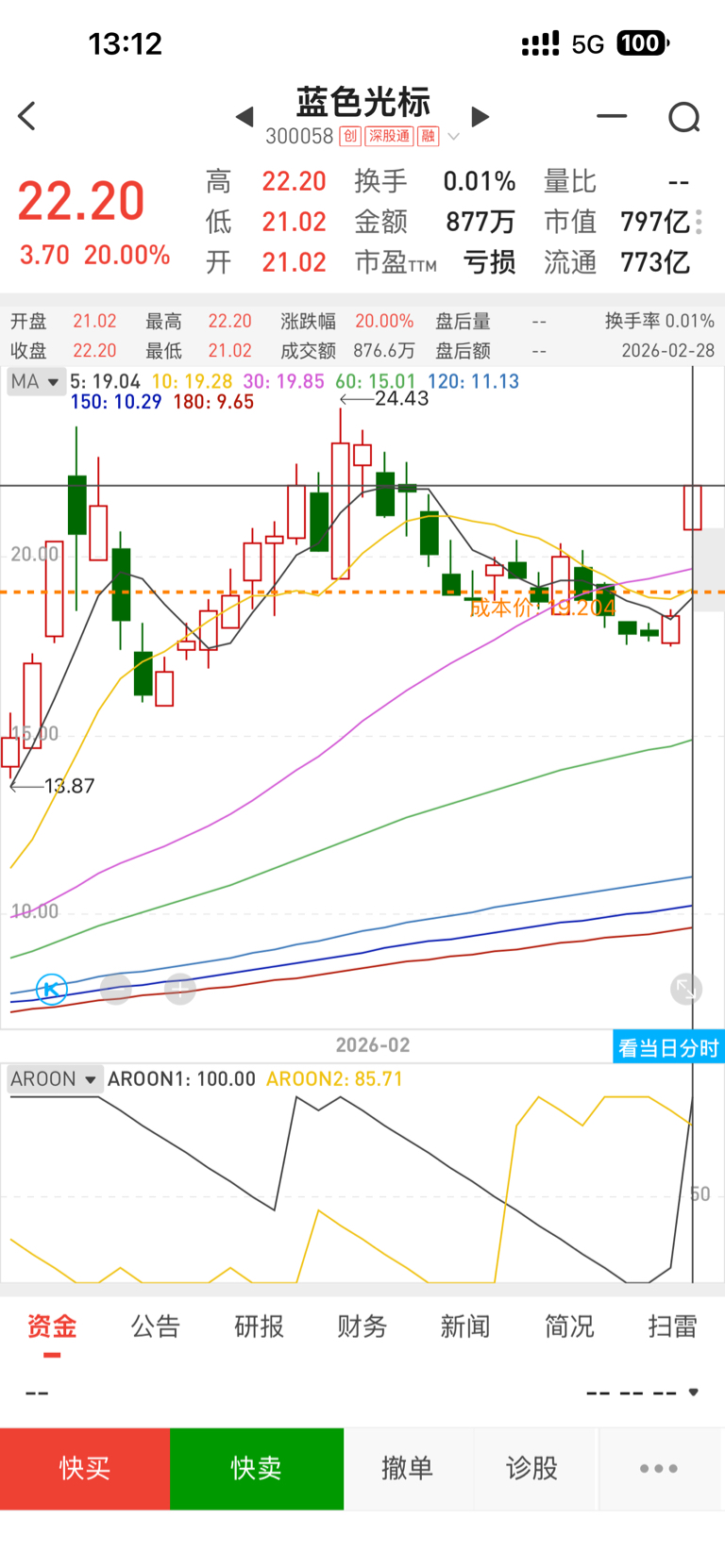Tap the 2026-02 date axis label

click(373, 1045)
